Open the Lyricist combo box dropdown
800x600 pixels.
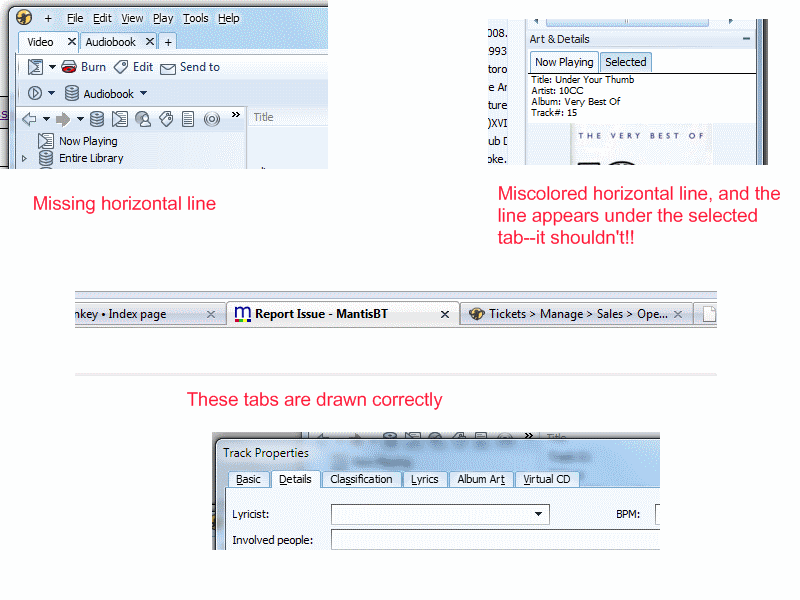tap(540, 514)
